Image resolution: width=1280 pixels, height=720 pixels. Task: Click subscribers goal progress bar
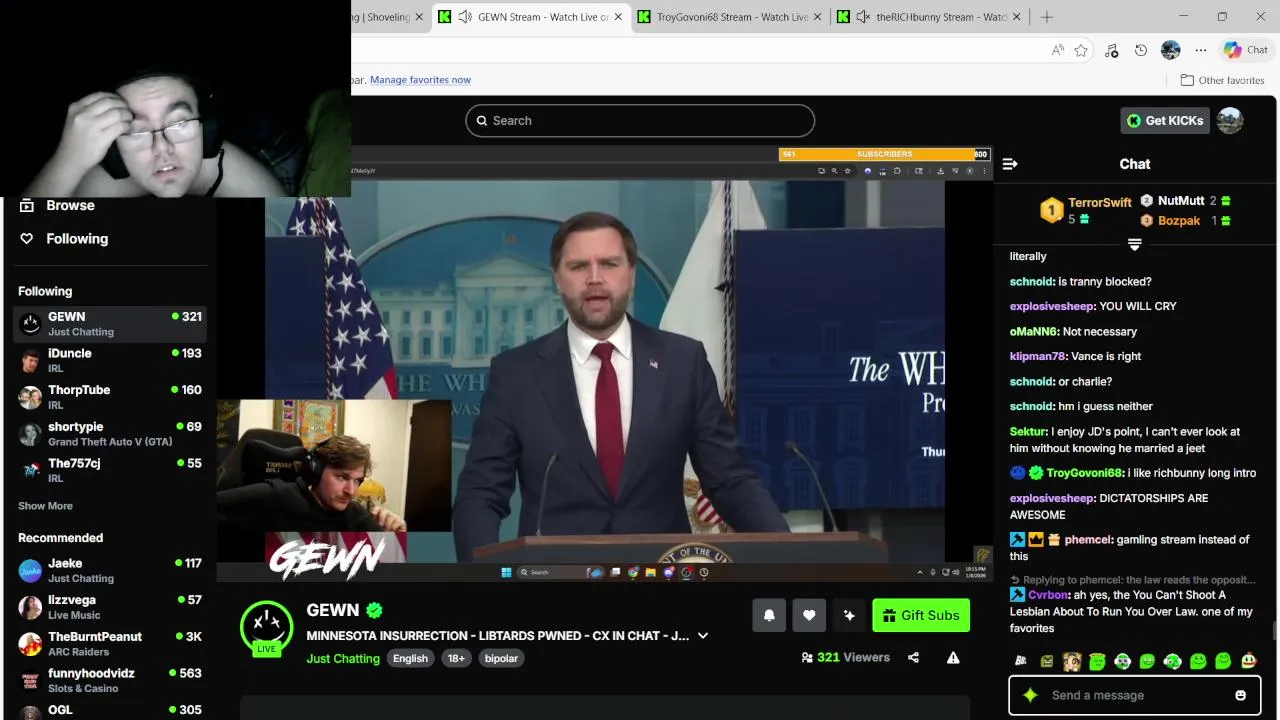click(x=884, y=154)
